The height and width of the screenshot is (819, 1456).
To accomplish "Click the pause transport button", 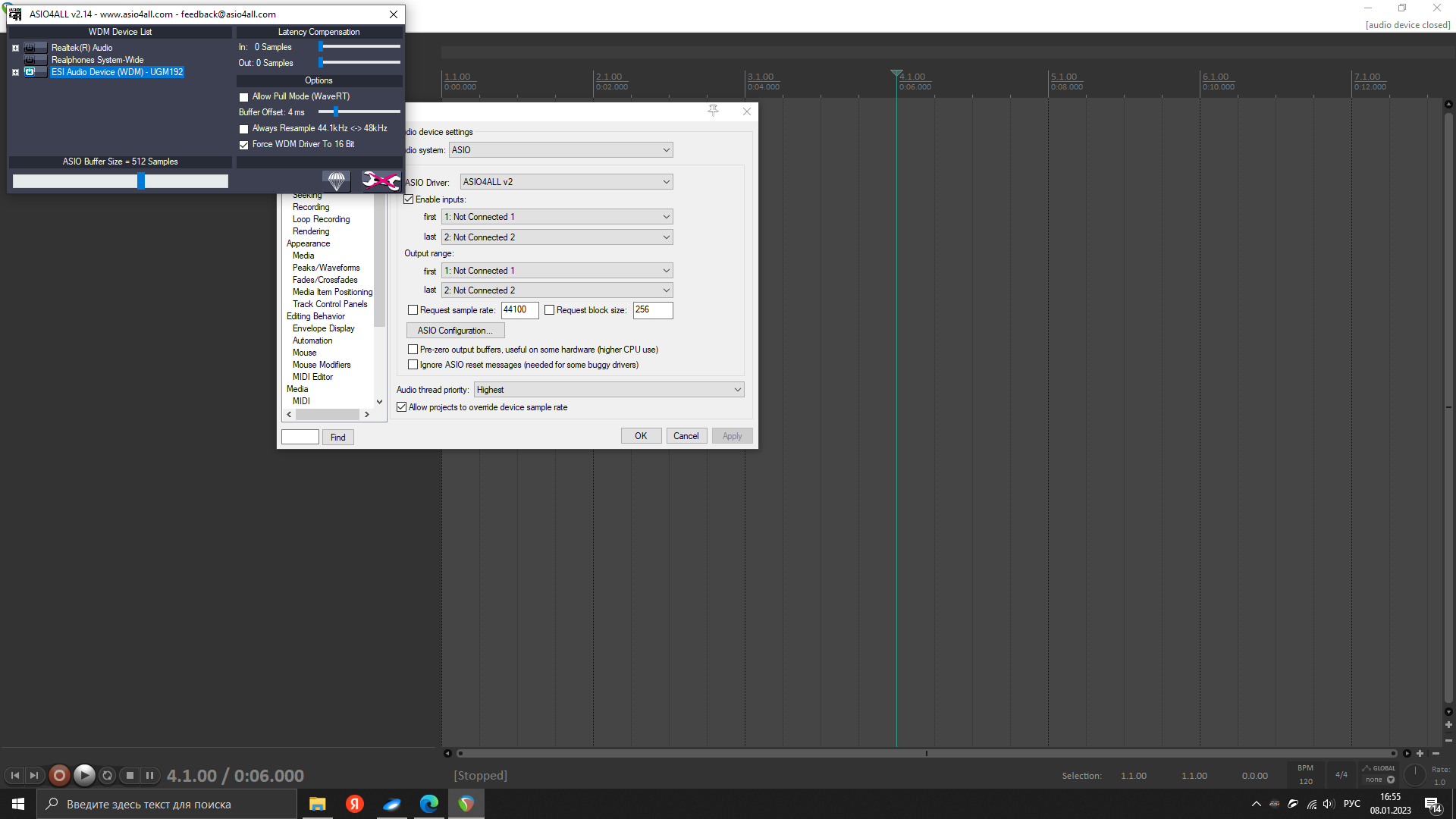I will 150,776.
